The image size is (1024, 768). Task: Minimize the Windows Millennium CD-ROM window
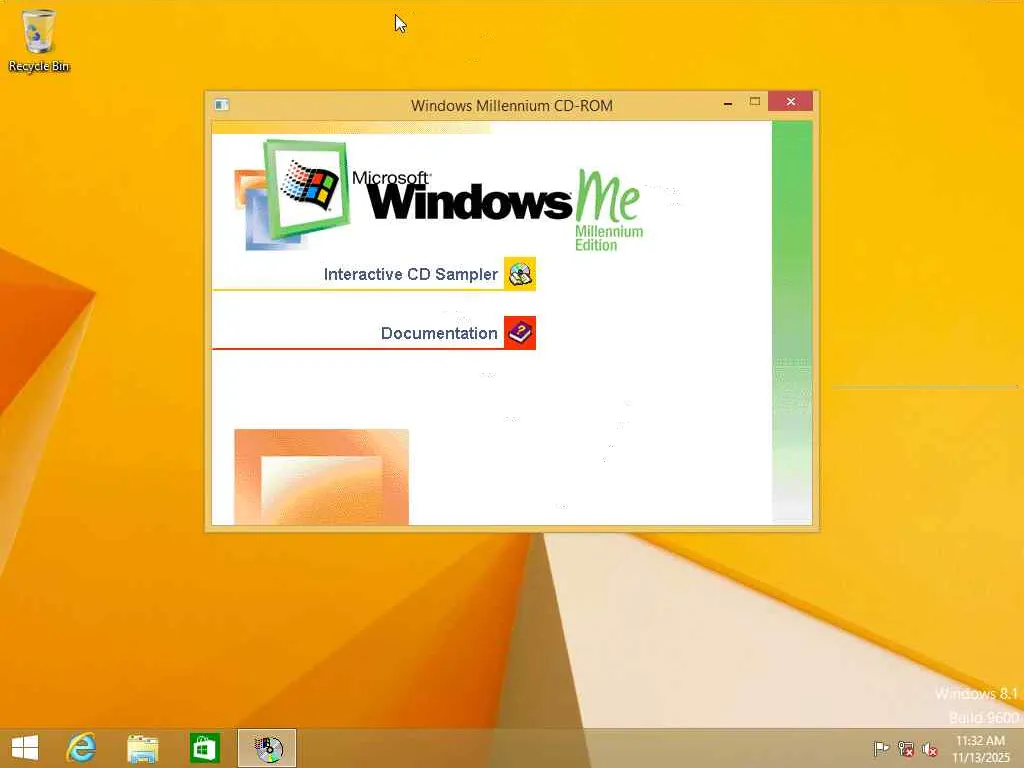click(x=728, y=103)
